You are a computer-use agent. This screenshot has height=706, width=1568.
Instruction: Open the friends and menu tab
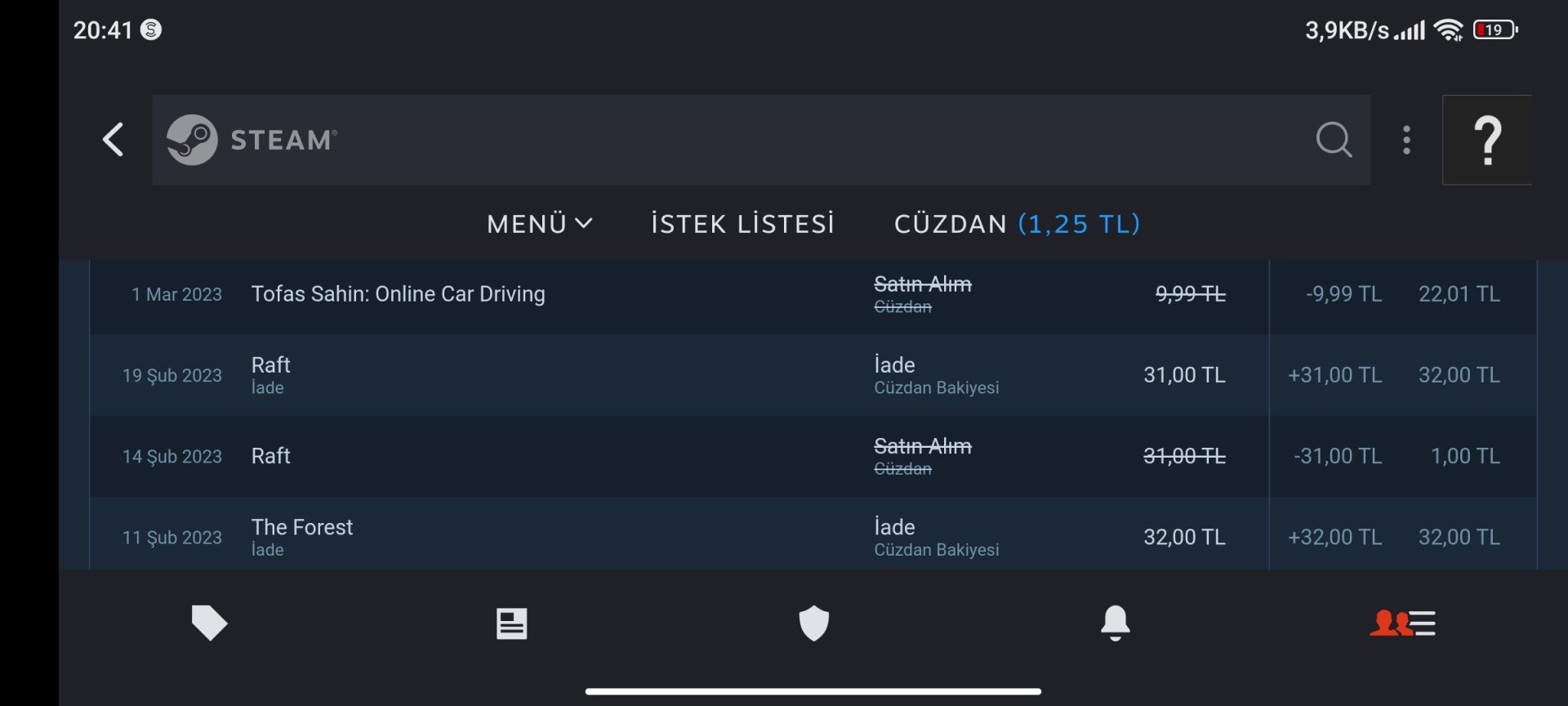point(1402,623)
